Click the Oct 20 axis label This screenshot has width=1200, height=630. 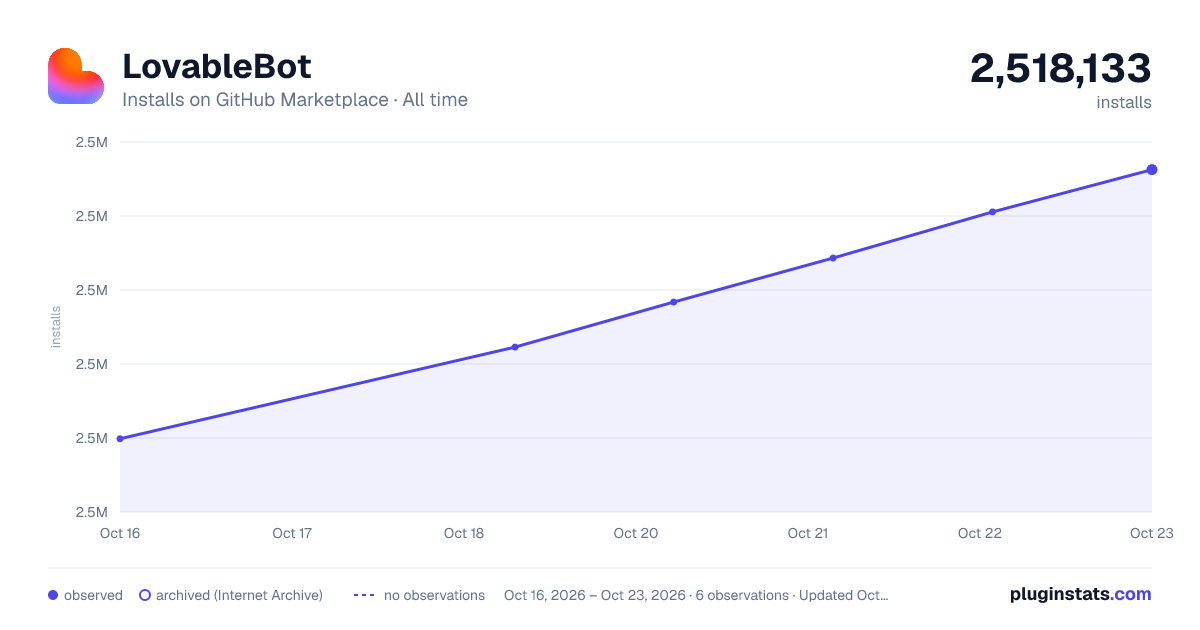(636, 533)
